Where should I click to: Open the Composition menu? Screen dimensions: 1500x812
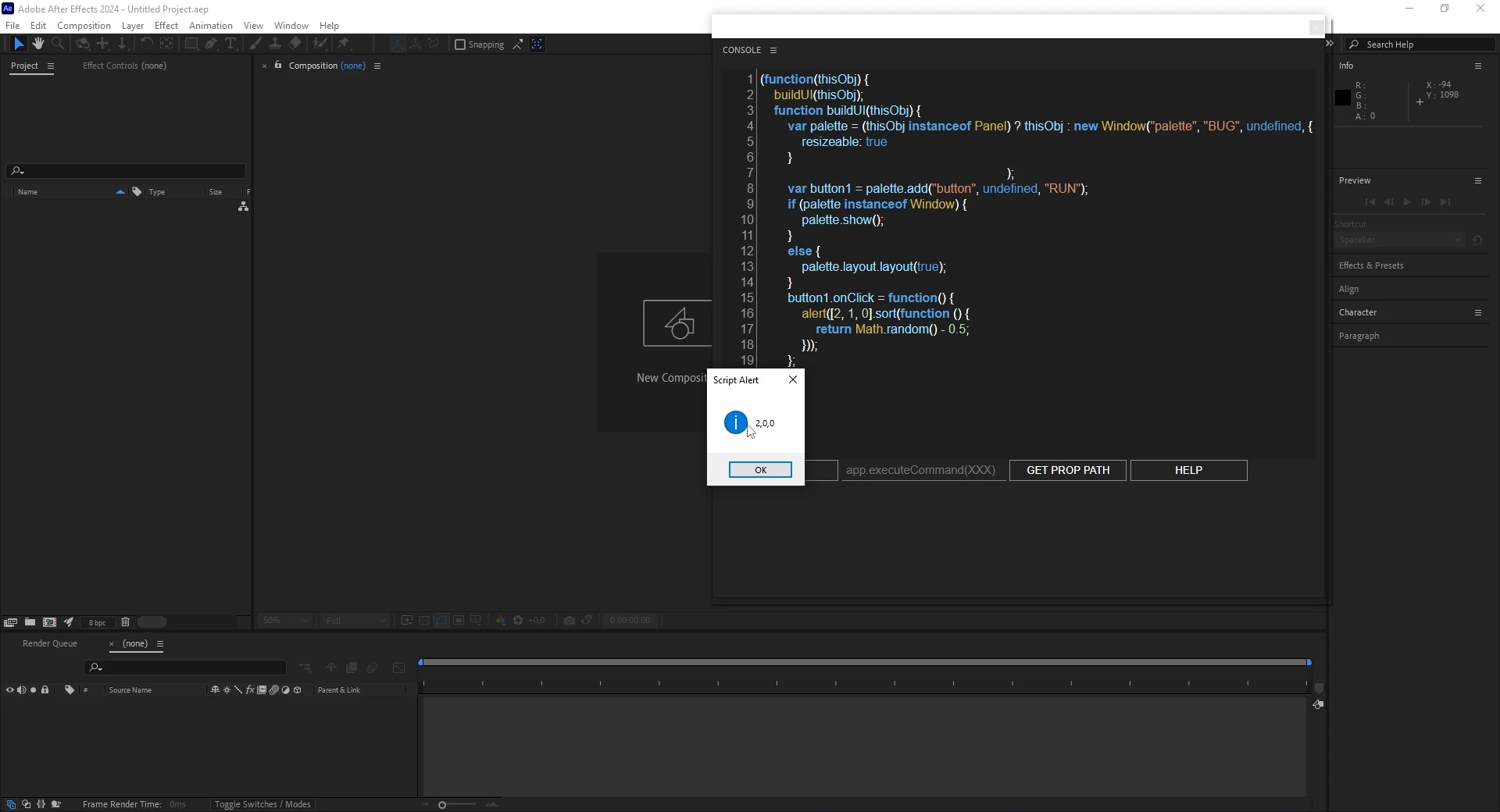84,26
